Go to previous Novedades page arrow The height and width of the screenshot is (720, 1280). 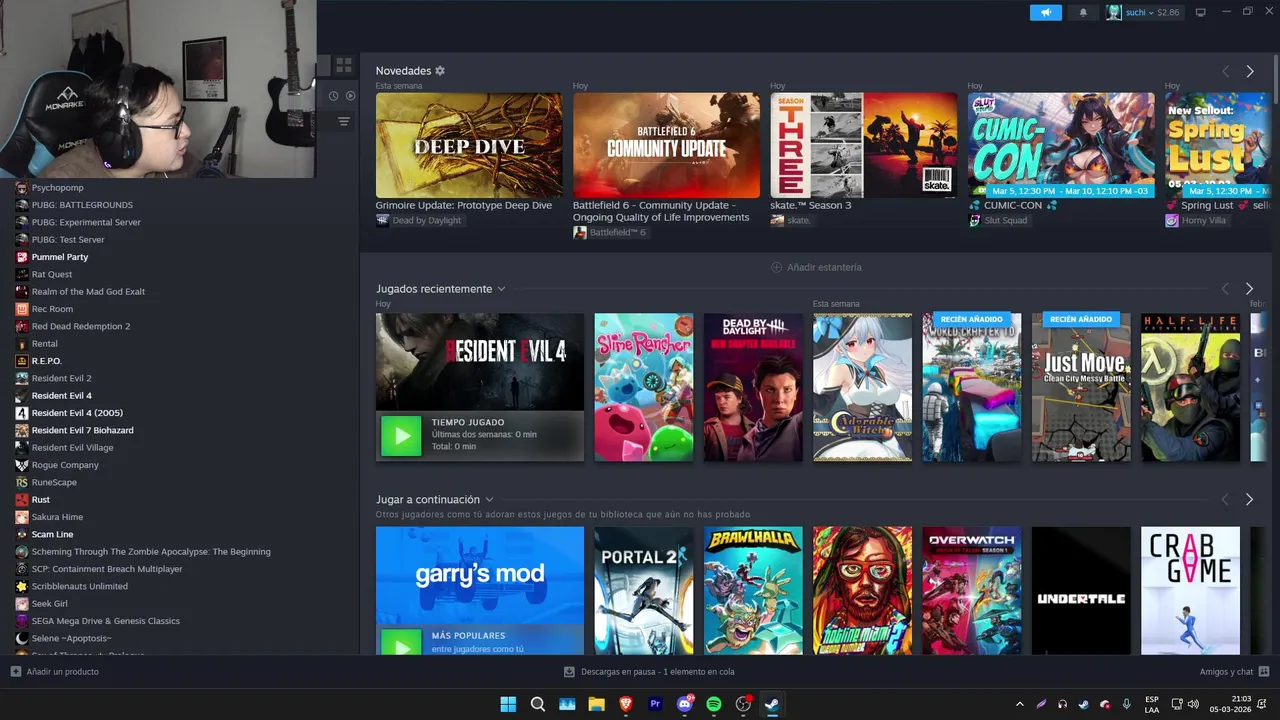coord(1225,72)
